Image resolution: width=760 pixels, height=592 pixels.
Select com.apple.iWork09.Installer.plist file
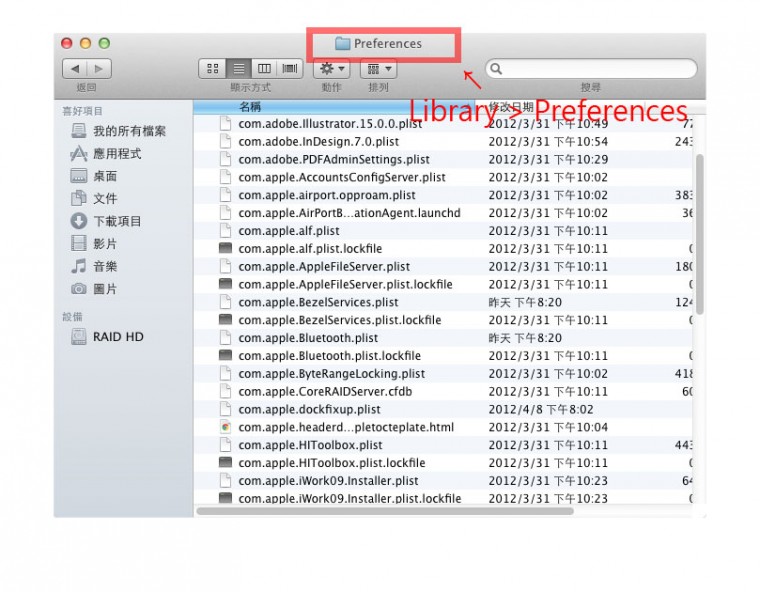click(x=328, y=481)
